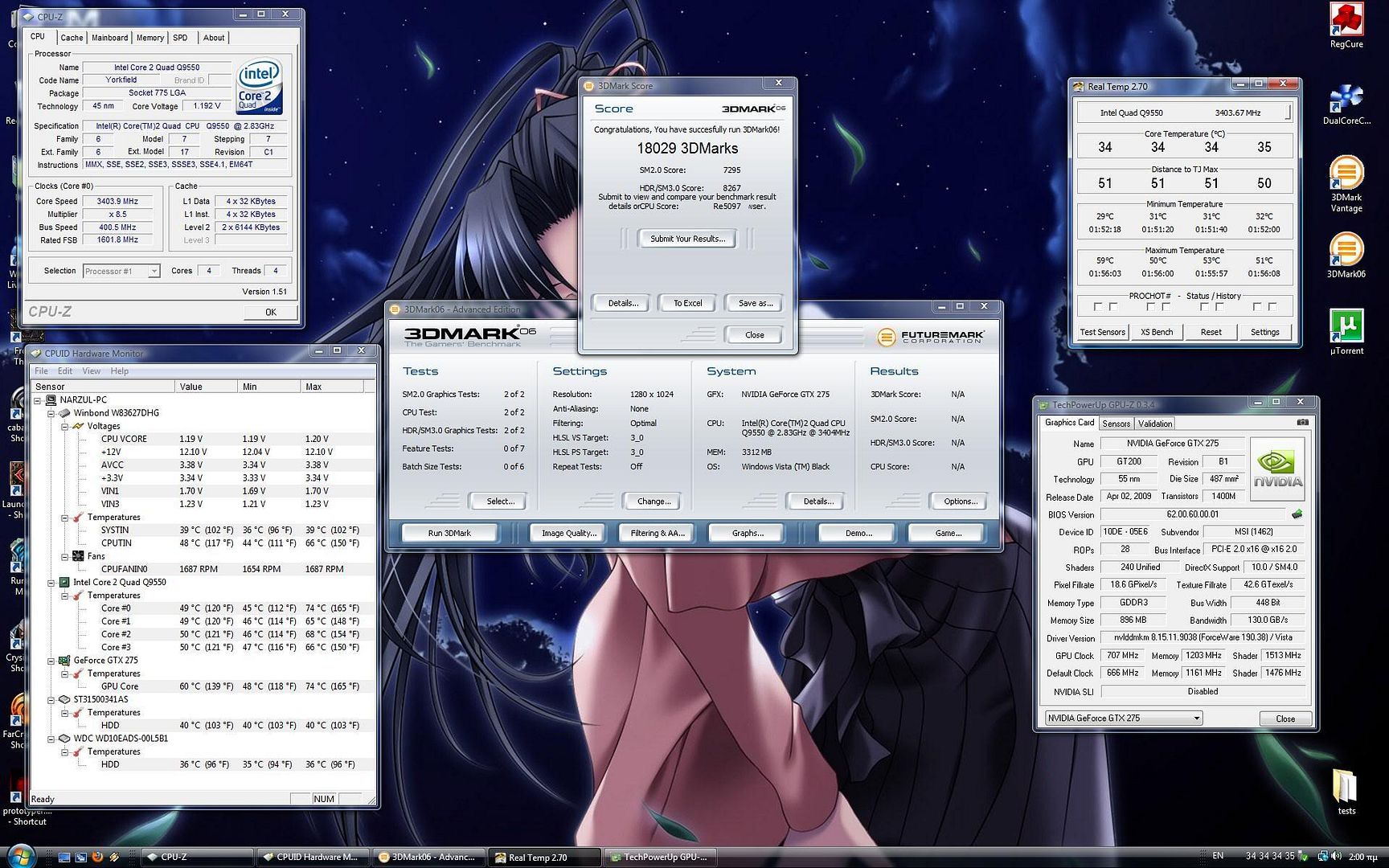1389x868 pixels.
Task: Open the View menu in Hardware Monitor
Action: coord(91,371)
